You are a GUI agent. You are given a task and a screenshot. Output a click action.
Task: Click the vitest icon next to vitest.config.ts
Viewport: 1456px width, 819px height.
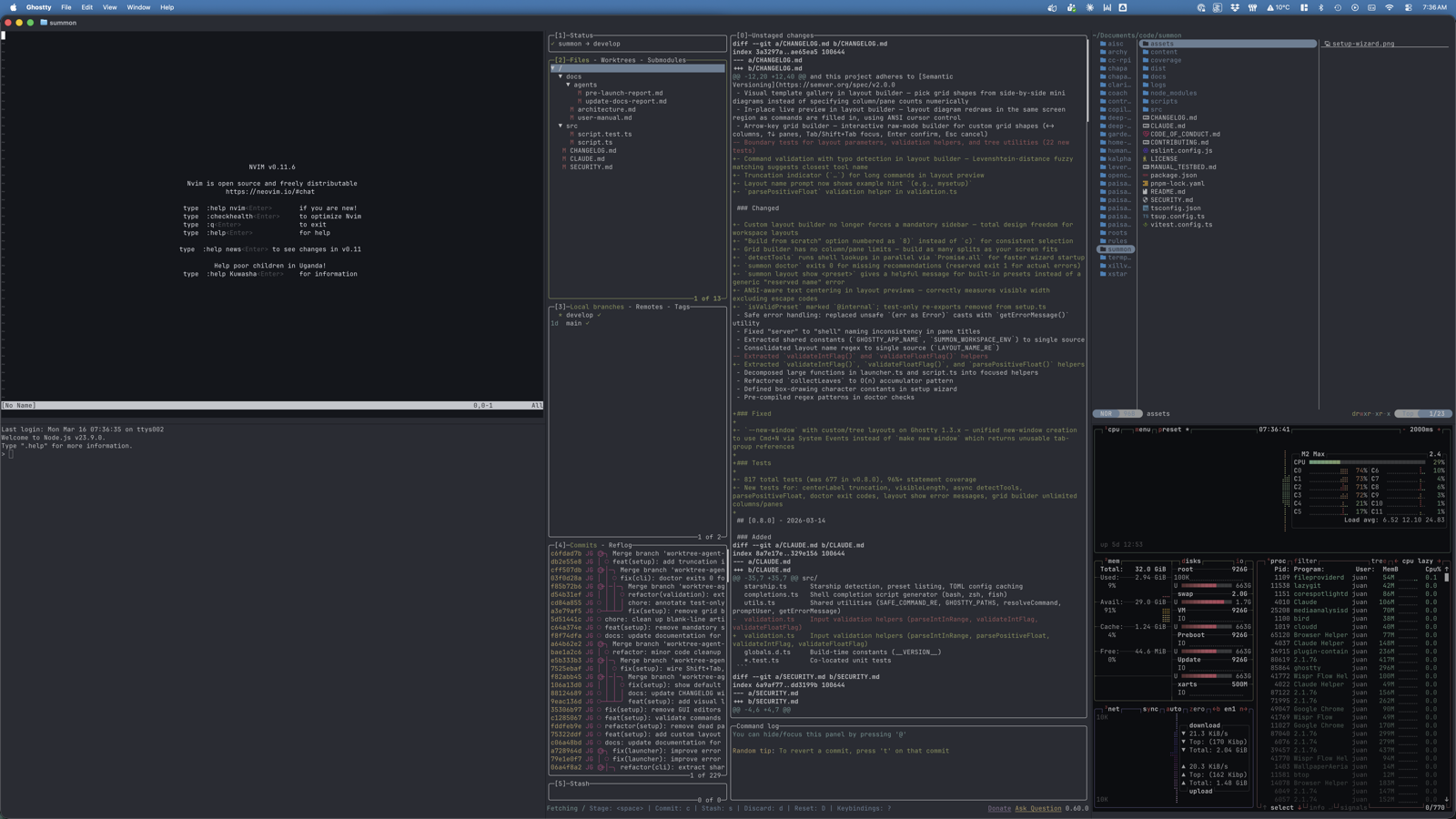(x=1145, y=224)
